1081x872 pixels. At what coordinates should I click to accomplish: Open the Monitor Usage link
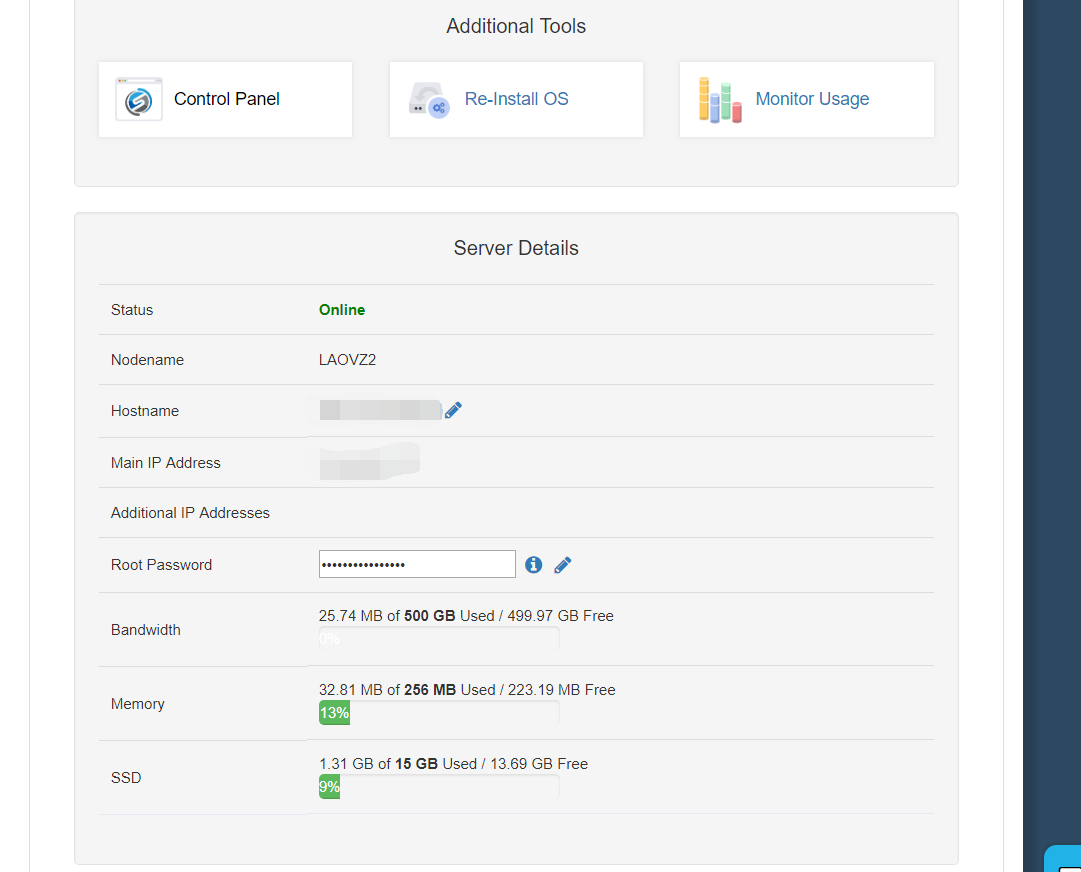pyautogui.click(x=812, y=99)
